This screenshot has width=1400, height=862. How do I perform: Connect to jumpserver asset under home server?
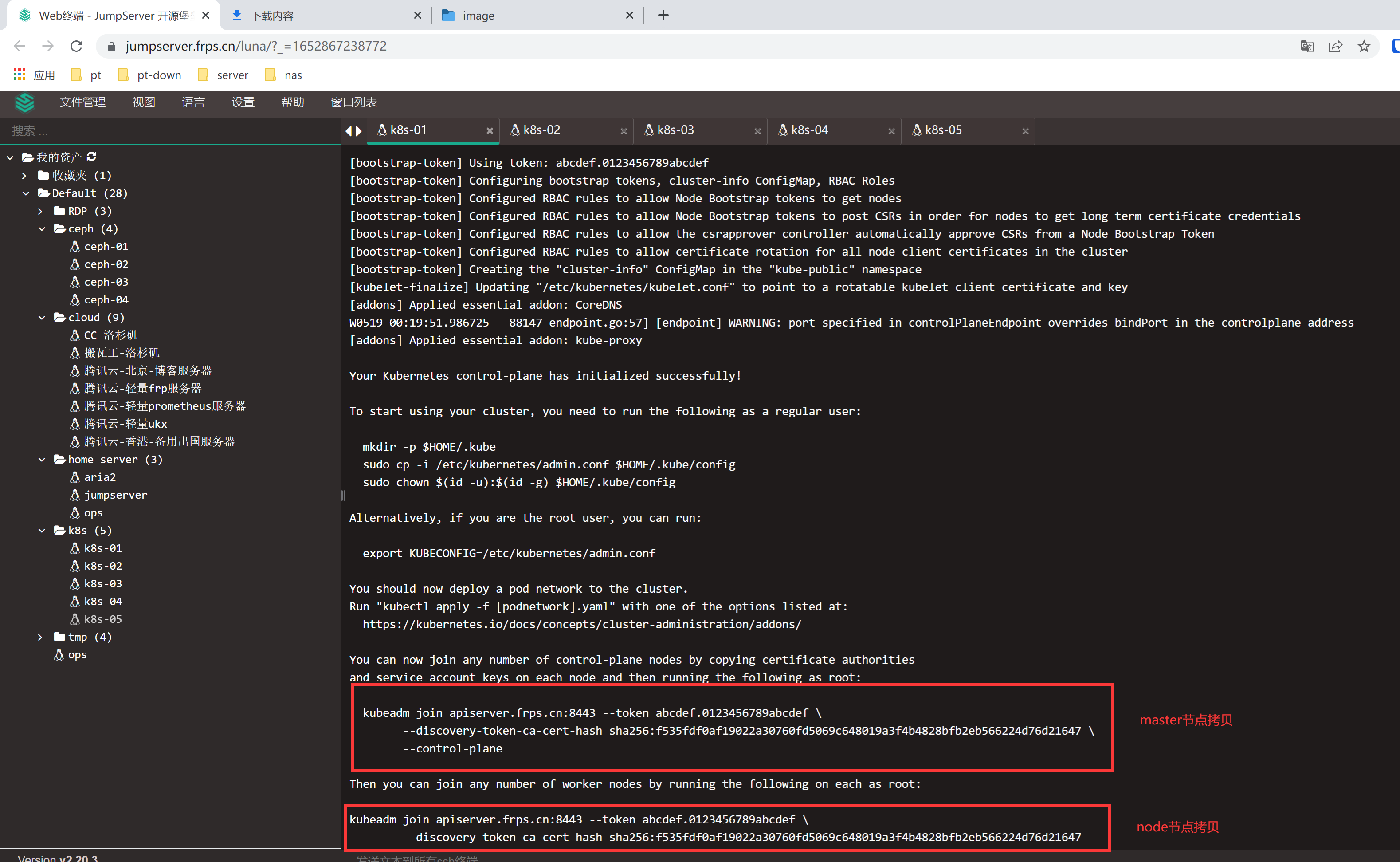tap(109, 495)
